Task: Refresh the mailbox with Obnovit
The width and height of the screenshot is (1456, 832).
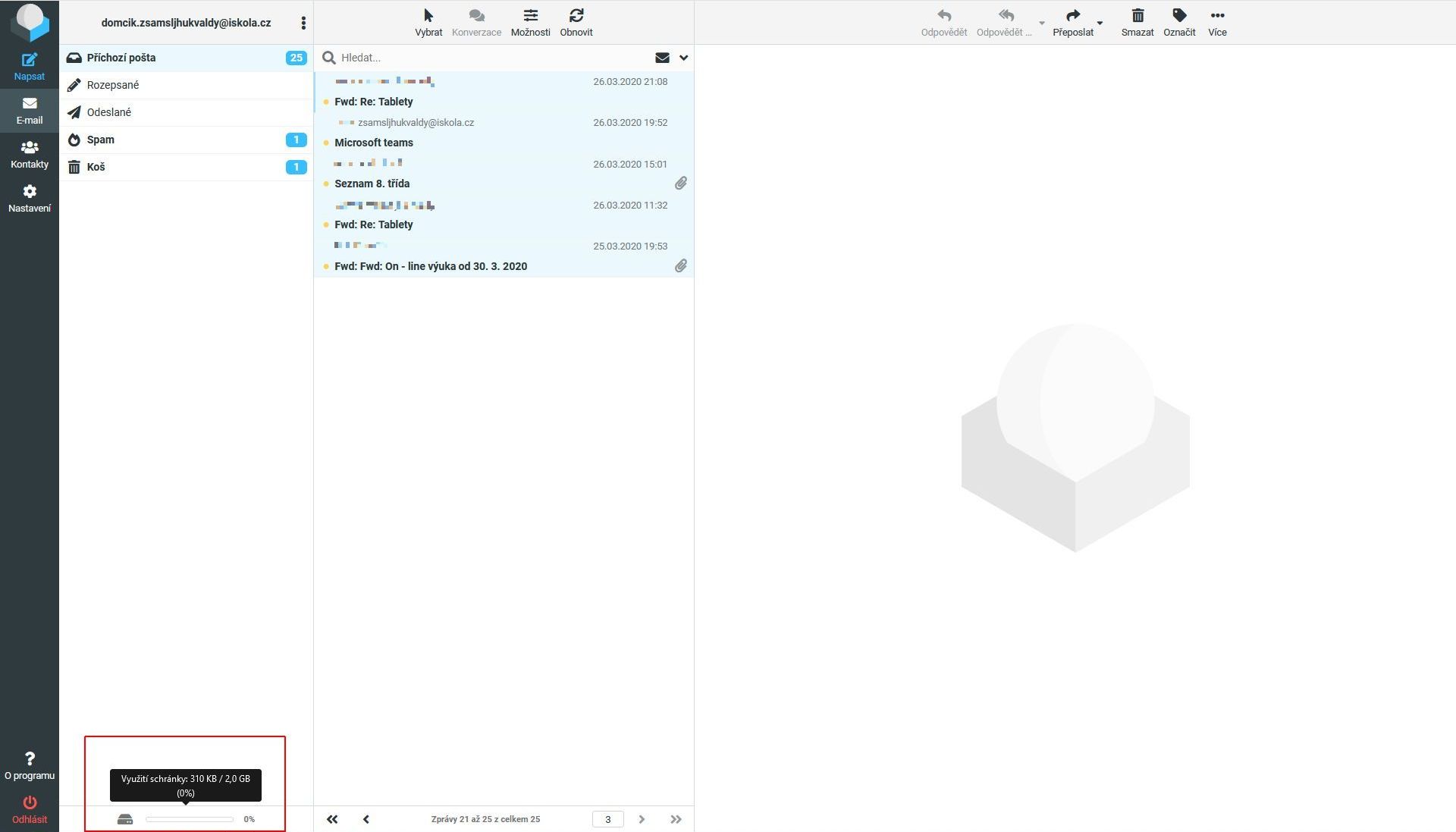Action: pyautogui.click(x=576, y=23)
